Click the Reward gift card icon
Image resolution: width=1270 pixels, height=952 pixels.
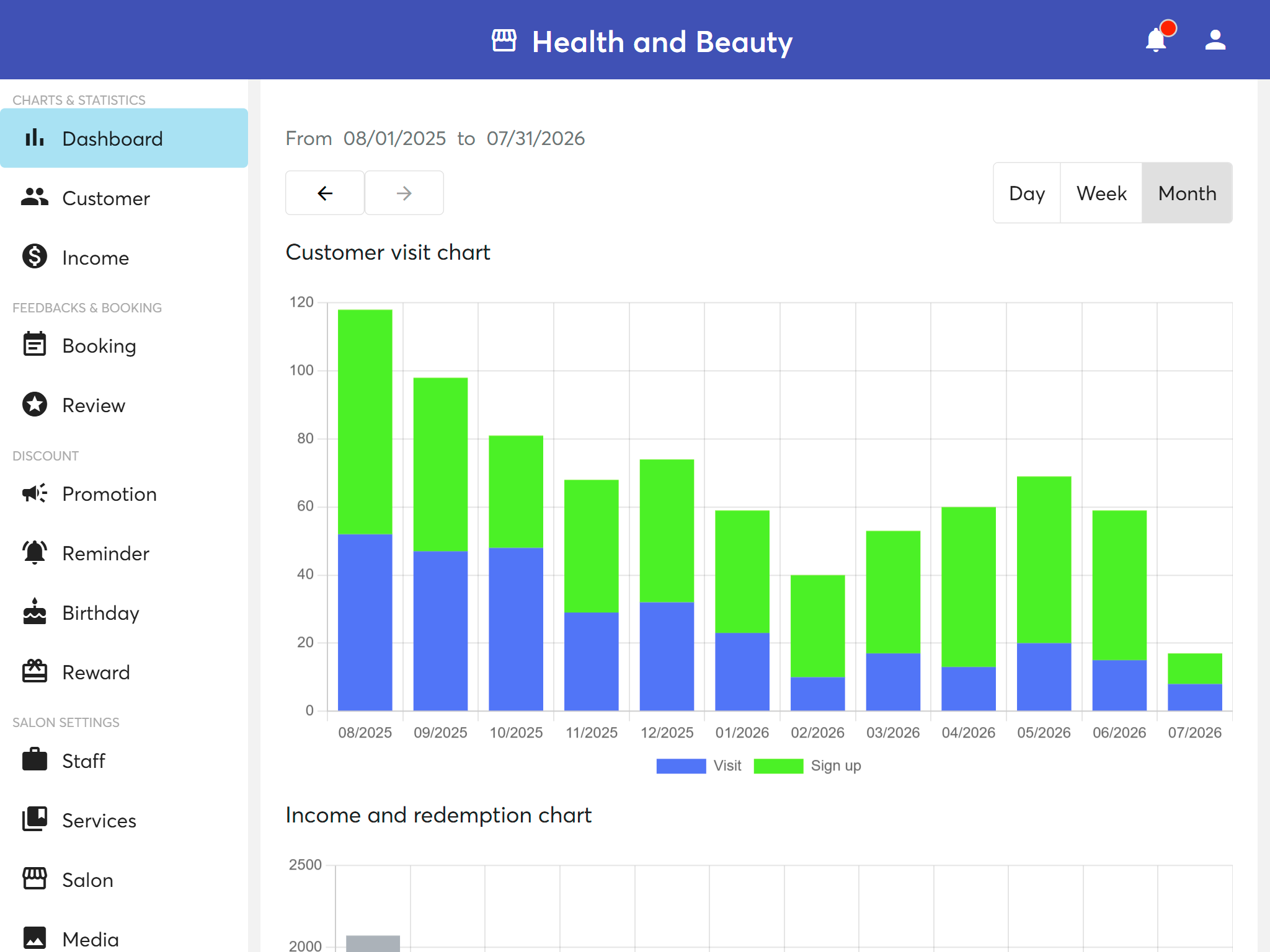tap(35, 671)
